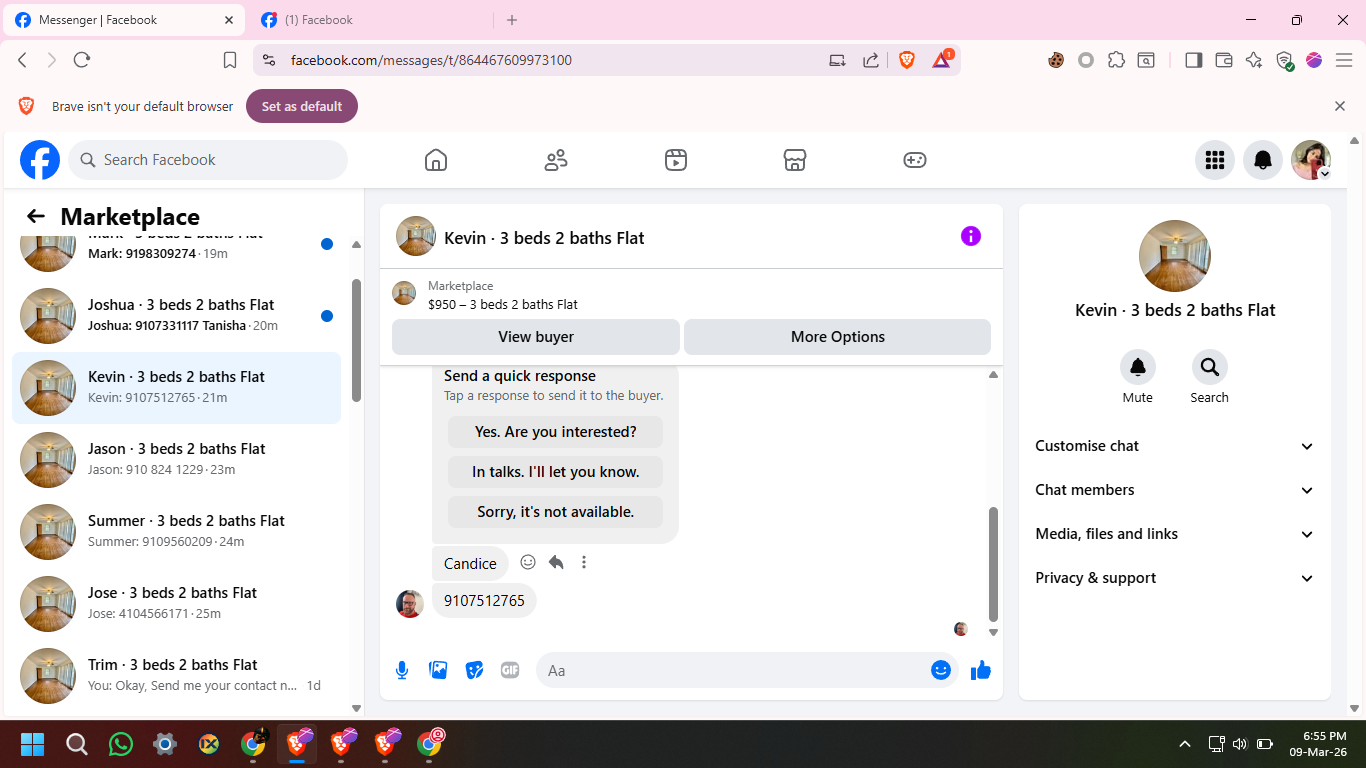Set Brave as default browser

[x=302, y=106]
